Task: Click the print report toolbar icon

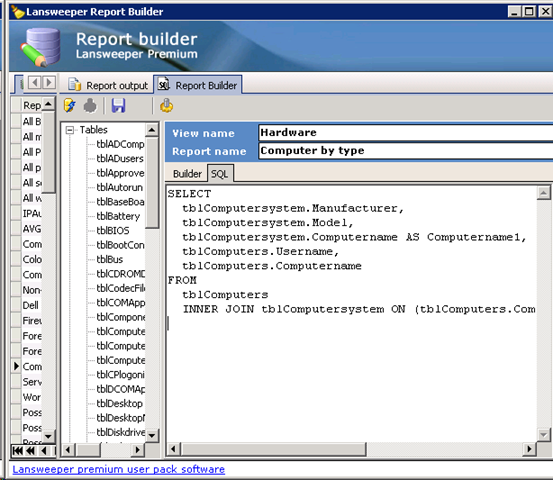Action: coord(90,105)
